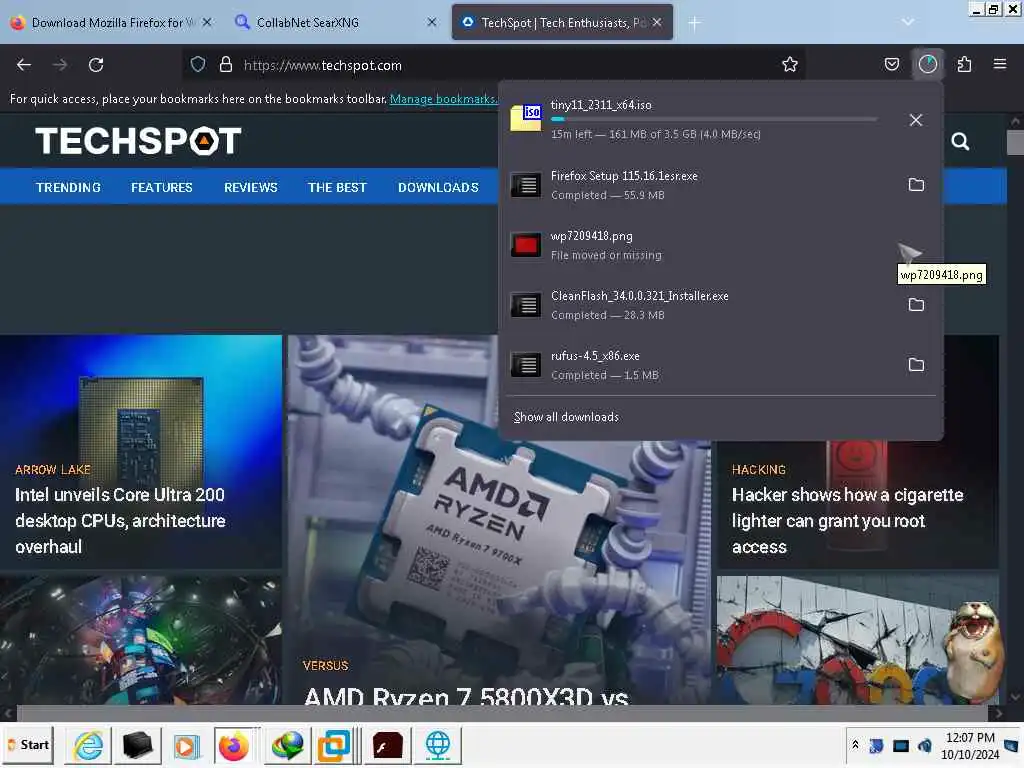
Task: Click the vertical page scrollbar thumb
Action: click(x=1015, y=142)
